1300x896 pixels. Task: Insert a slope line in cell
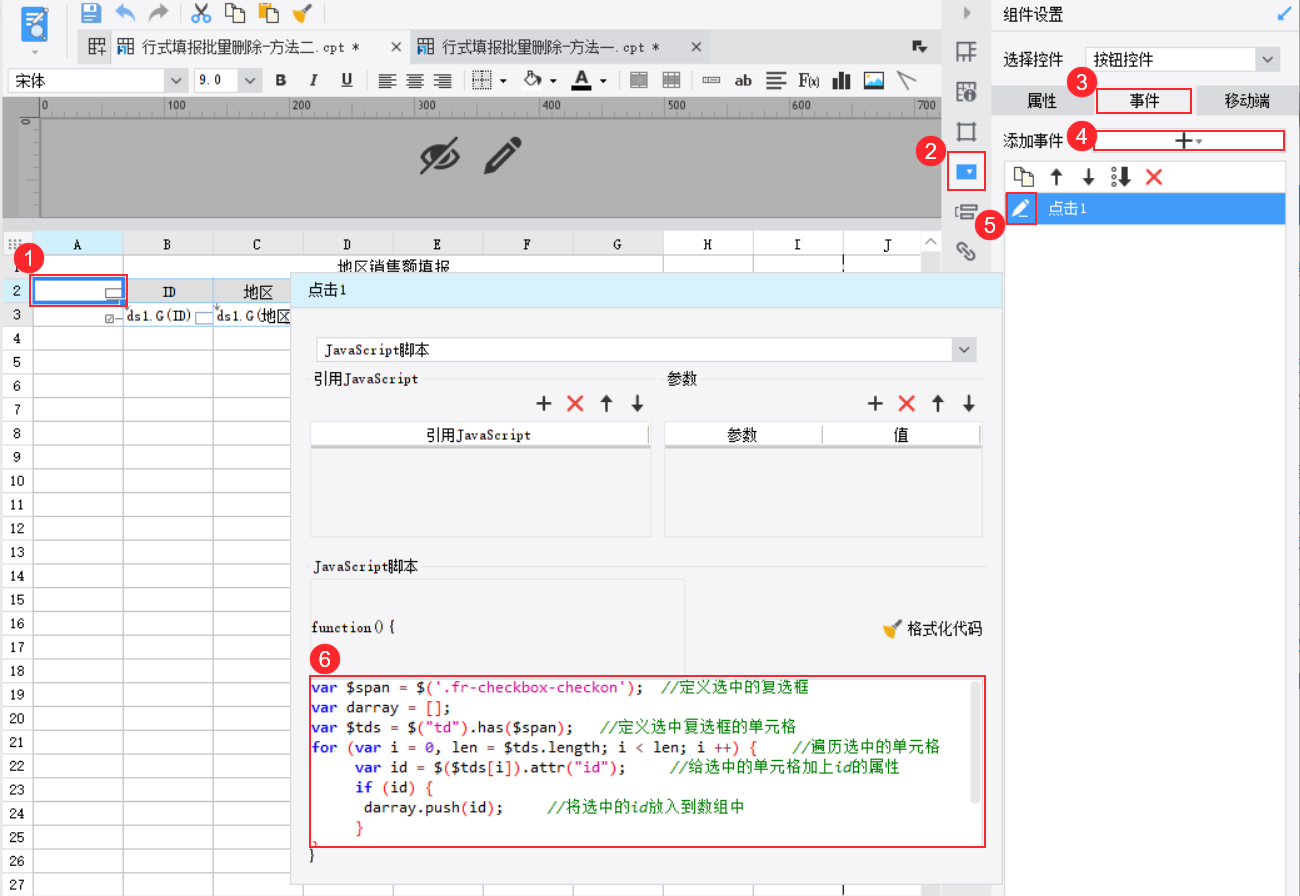click(x=906, y=80)
